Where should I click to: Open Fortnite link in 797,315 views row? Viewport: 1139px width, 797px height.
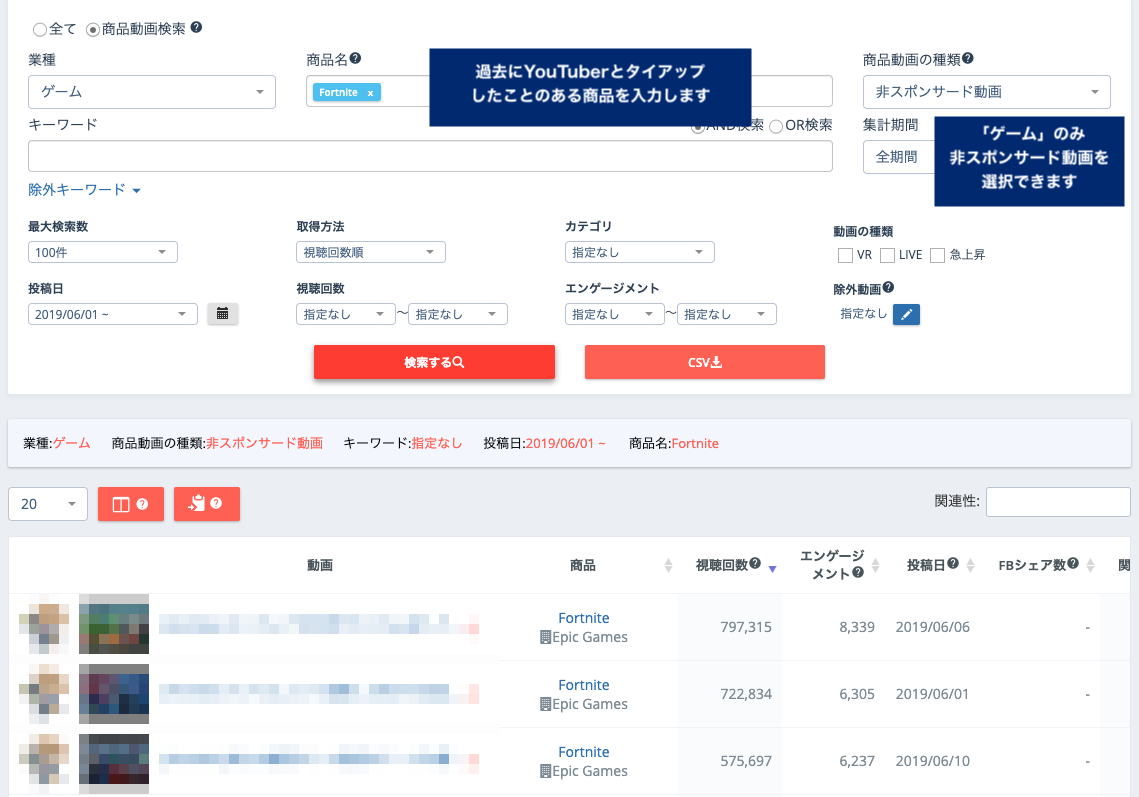584,618
